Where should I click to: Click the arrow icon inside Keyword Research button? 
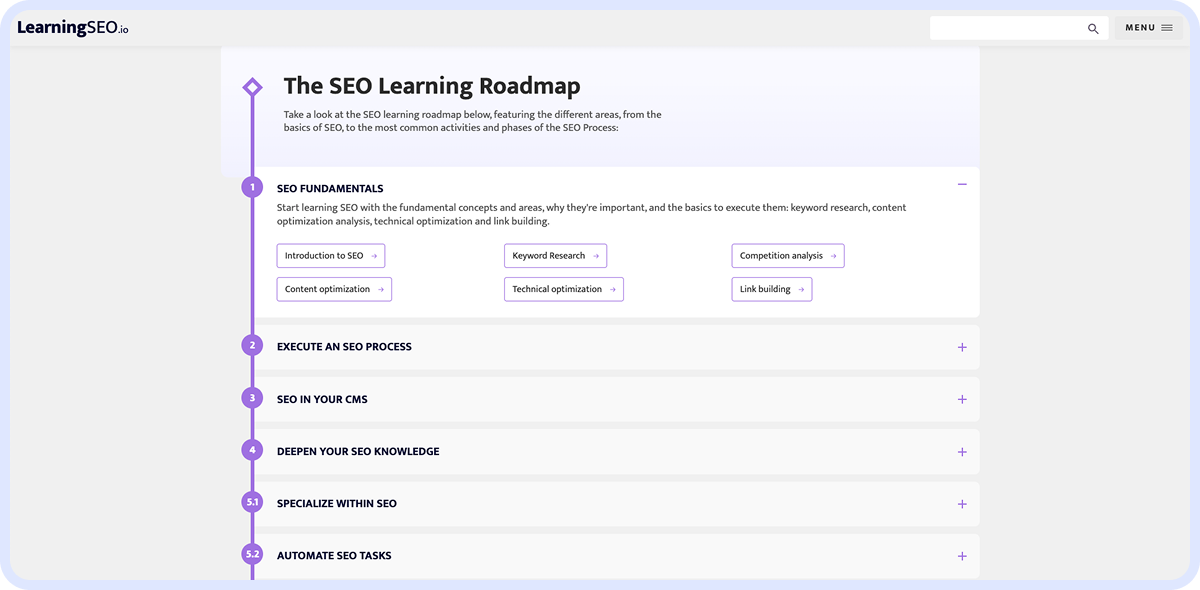(597, 255)
